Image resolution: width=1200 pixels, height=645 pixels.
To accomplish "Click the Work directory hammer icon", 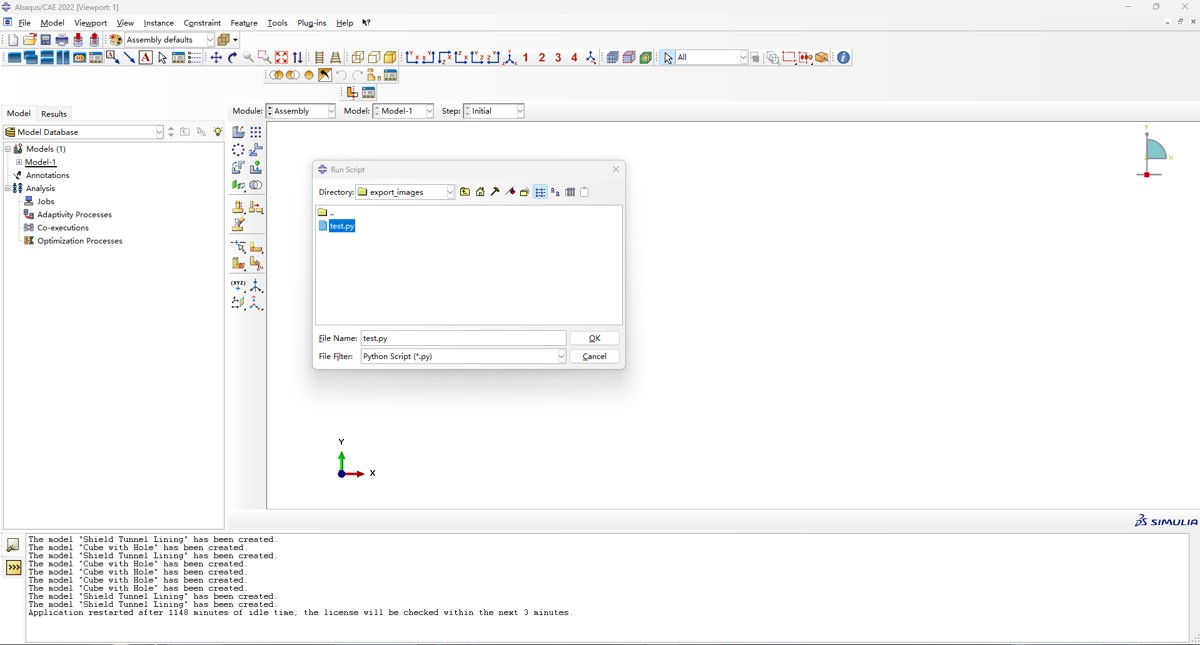I will (495, 192).
